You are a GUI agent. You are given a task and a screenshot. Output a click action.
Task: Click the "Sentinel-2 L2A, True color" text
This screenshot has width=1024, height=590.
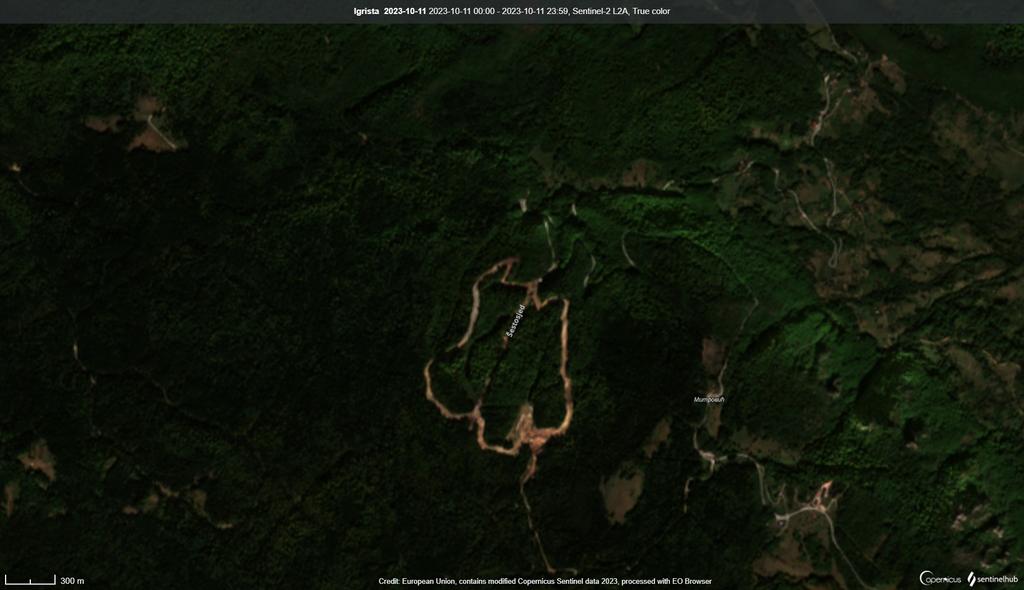pyautogui.click(x=621, y=11)
